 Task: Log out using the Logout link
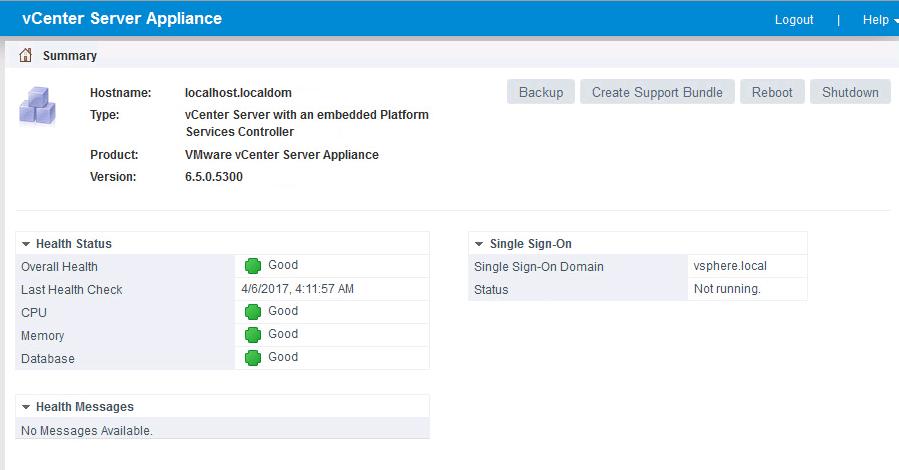(x=794, y=20)
